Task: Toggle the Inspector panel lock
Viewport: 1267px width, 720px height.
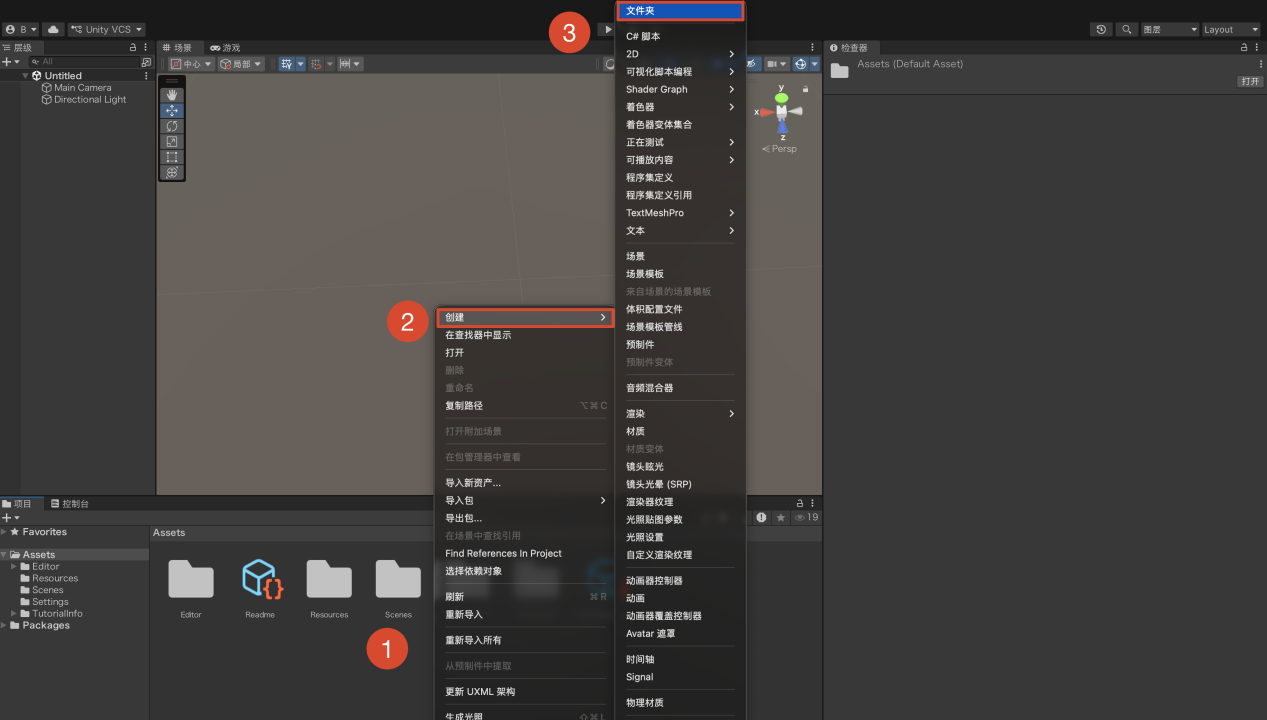Action: 1244,47
